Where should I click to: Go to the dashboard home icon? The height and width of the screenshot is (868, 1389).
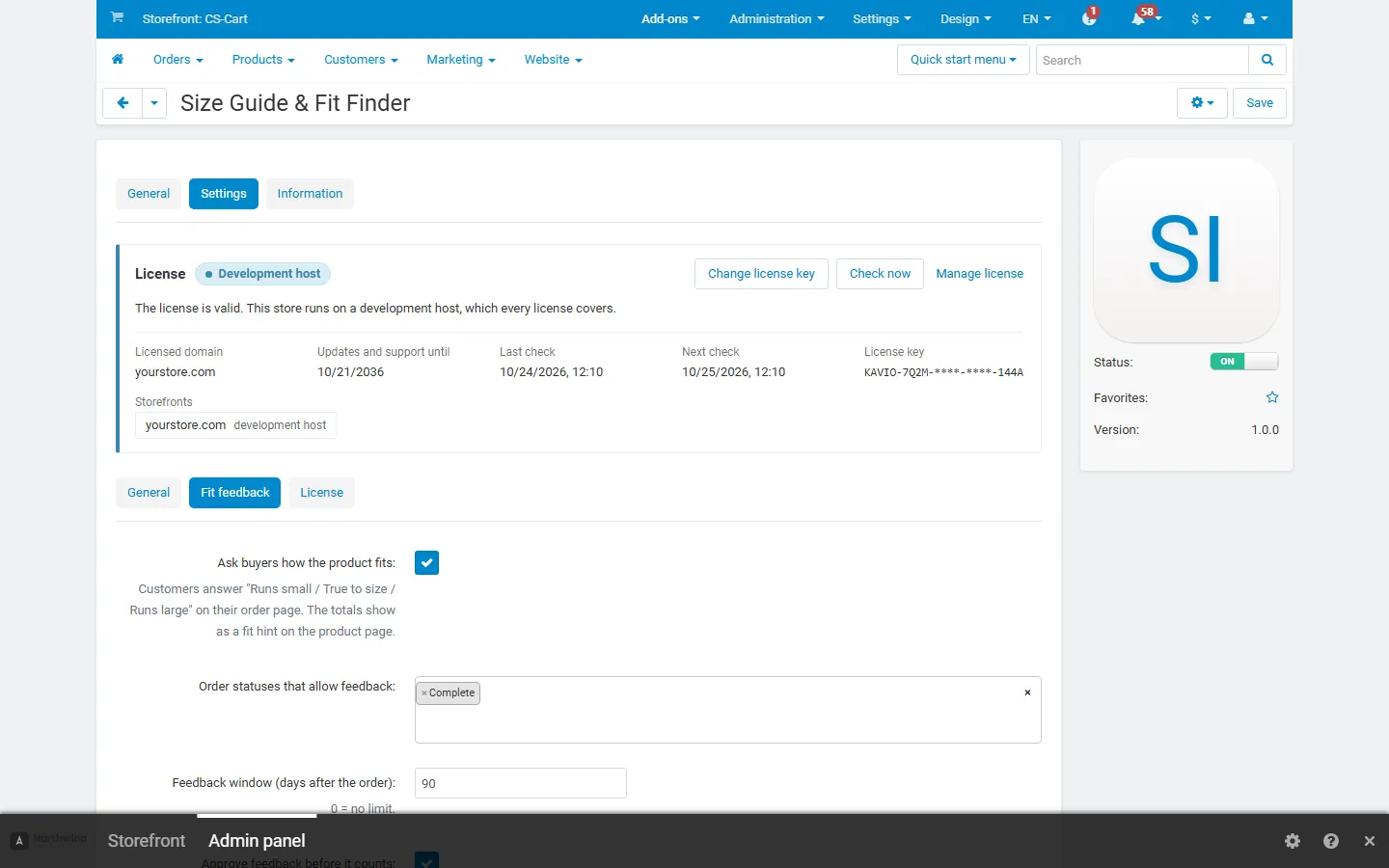click(118, 60)
